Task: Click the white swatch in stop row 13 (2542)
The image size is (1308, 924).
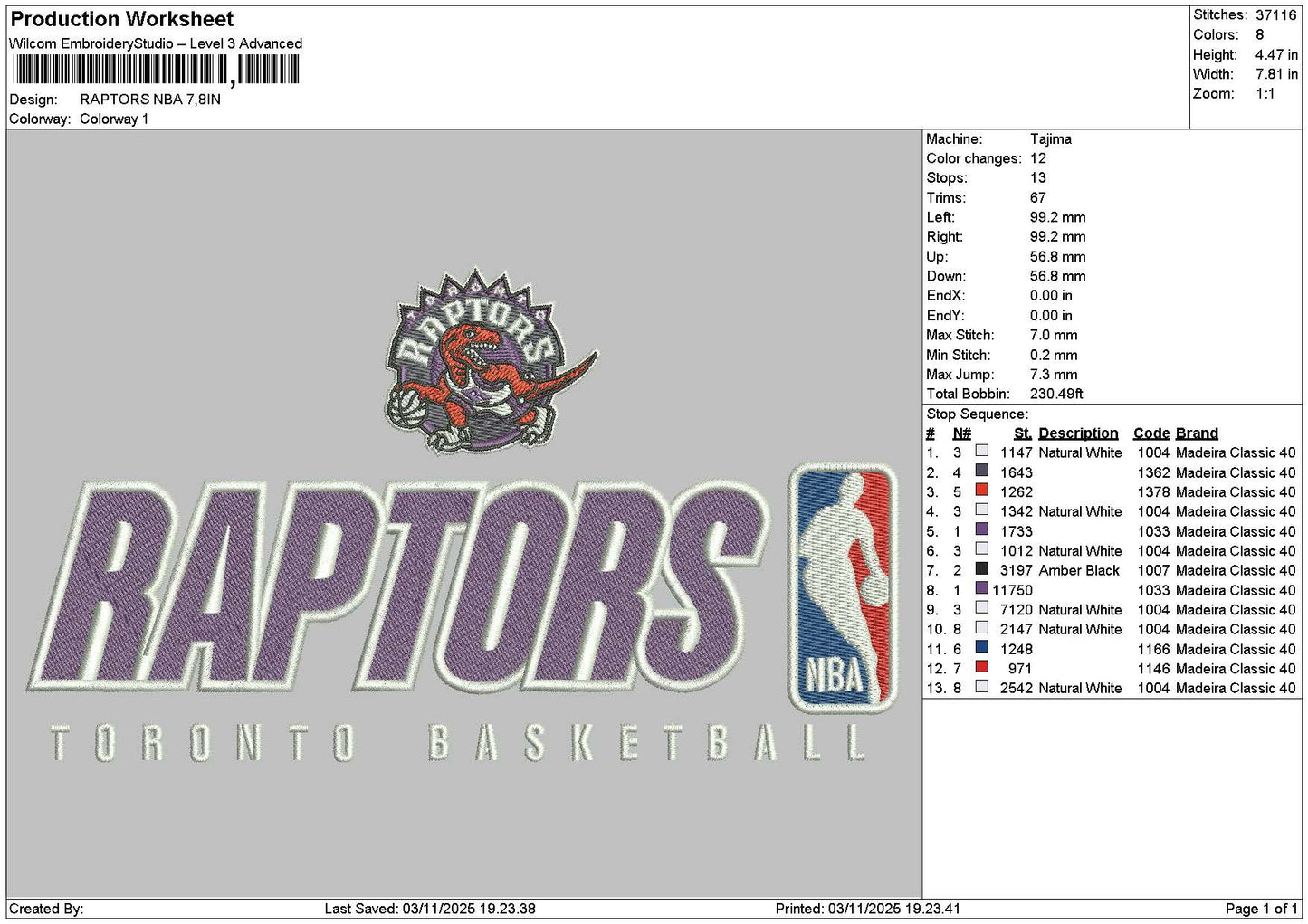Action: point(982,687)
